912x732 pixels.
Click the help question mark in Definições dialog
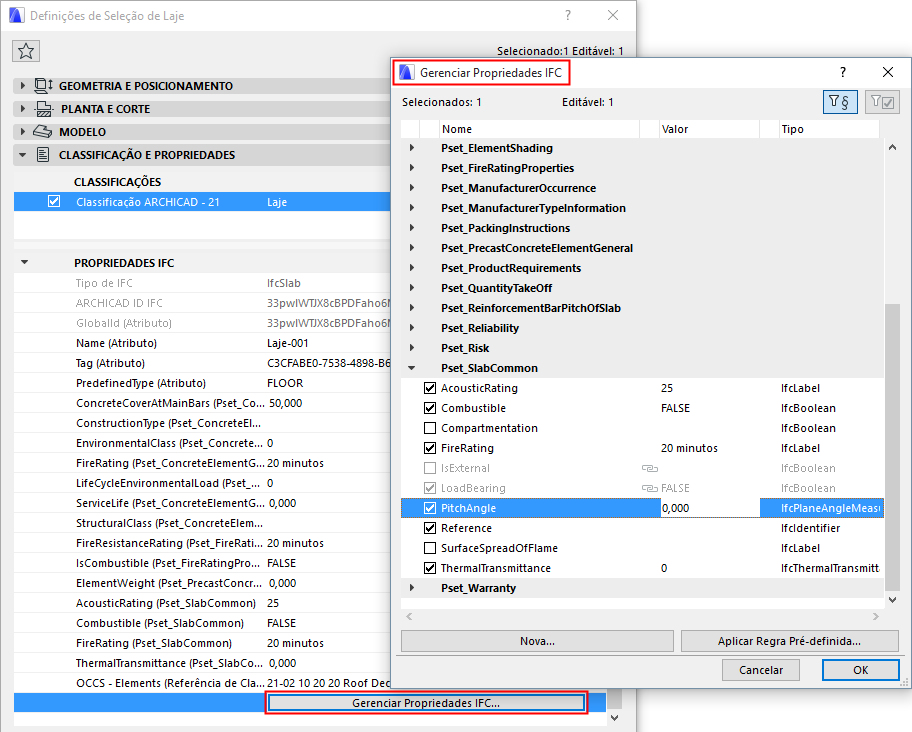tap(567, 15)
